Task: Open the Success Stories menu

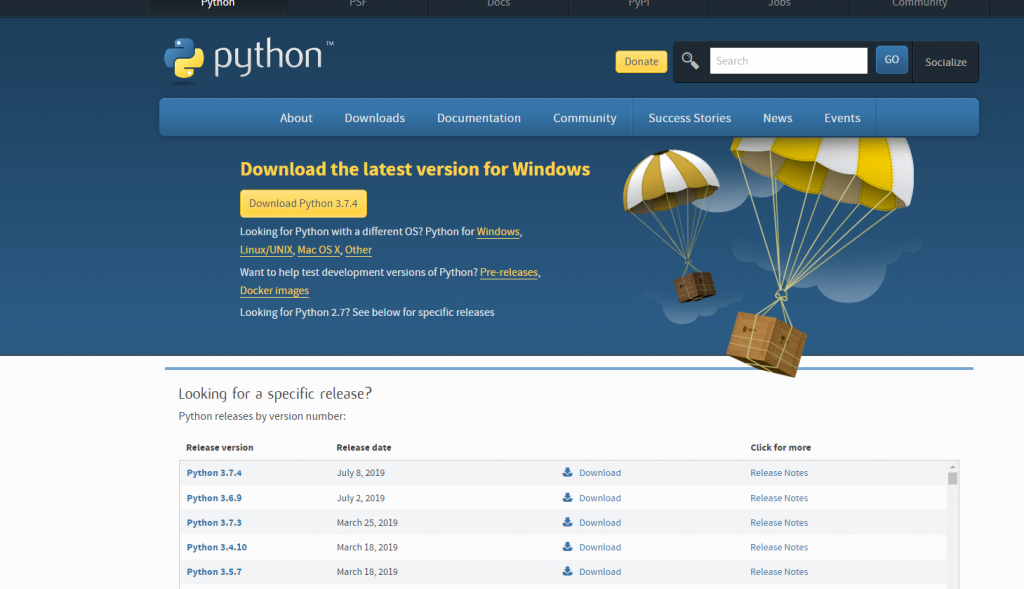Action: tap(690, 118)
